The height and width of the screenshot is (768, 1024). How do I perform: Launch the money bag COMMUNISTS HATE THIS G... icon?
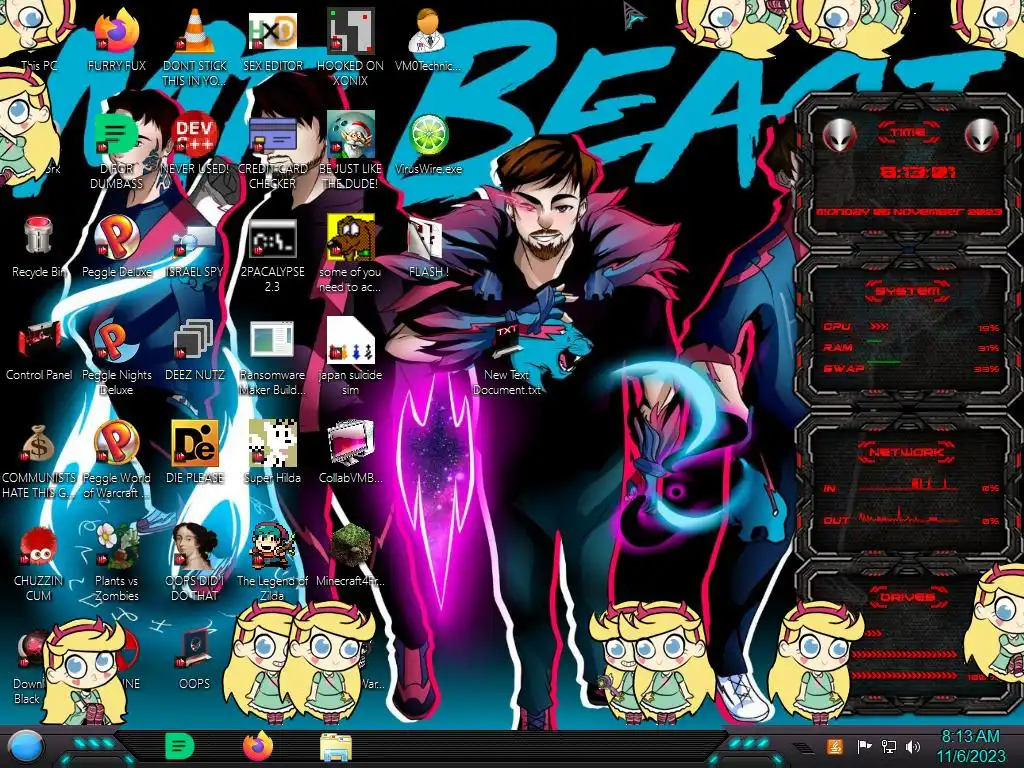39,460
